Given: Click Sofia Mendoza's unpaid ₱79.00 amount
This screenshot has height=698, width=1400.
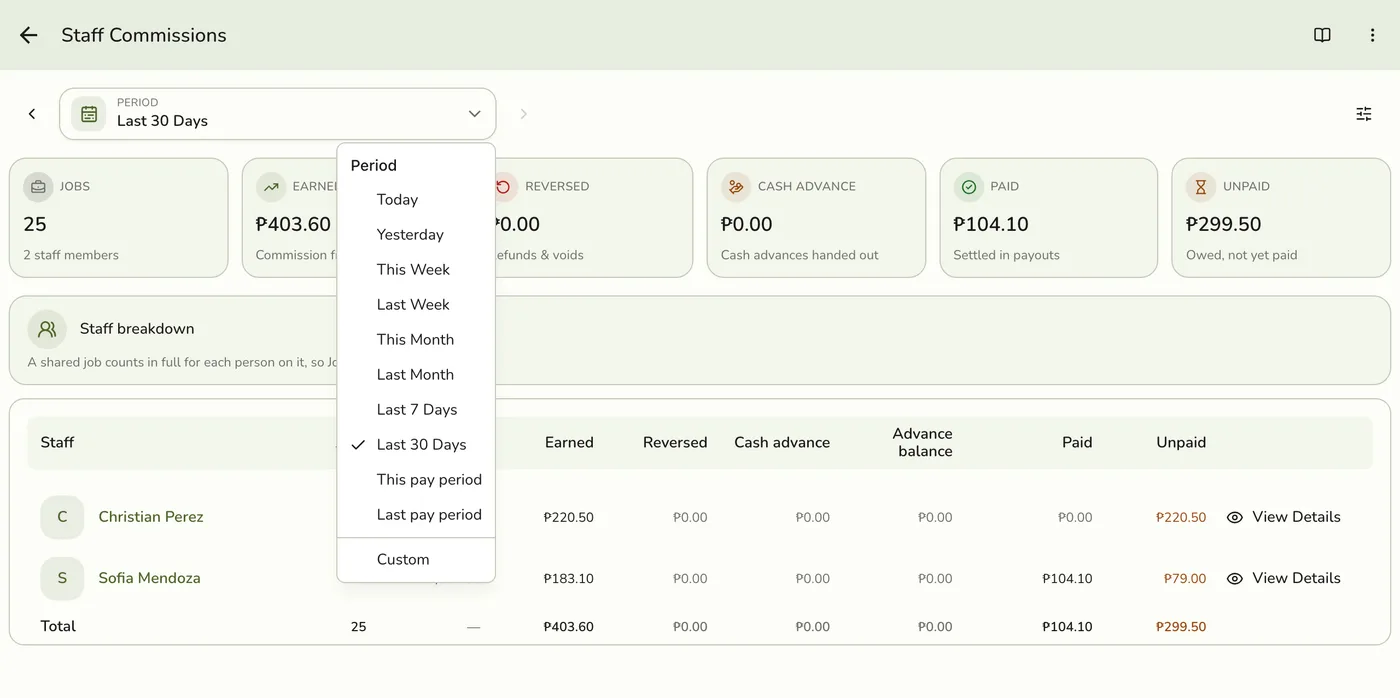Looking at the screenshot, I should pyautogui.click(x=1185, y=579).
